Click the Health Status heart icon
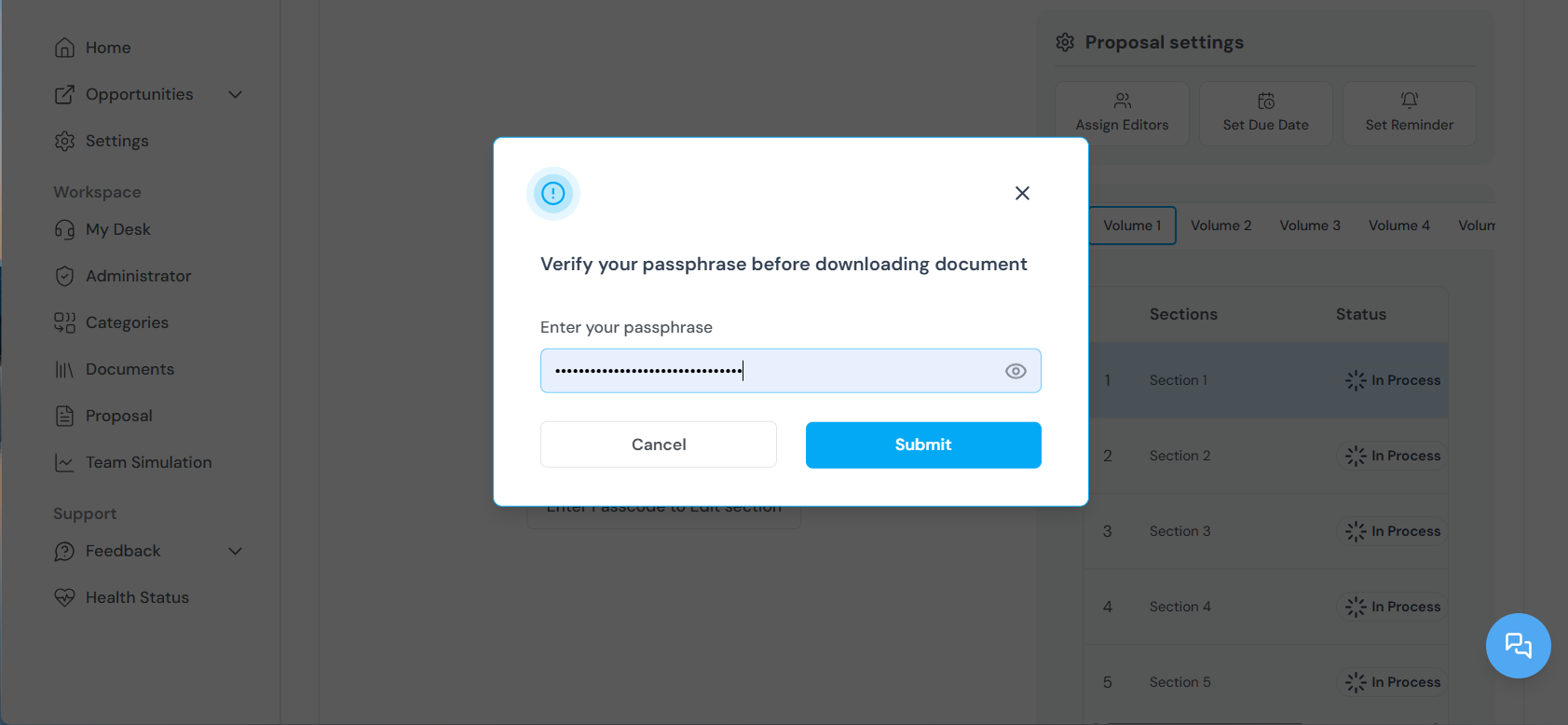The height and width of the screenshot is (725, 1568). [64, 597]
